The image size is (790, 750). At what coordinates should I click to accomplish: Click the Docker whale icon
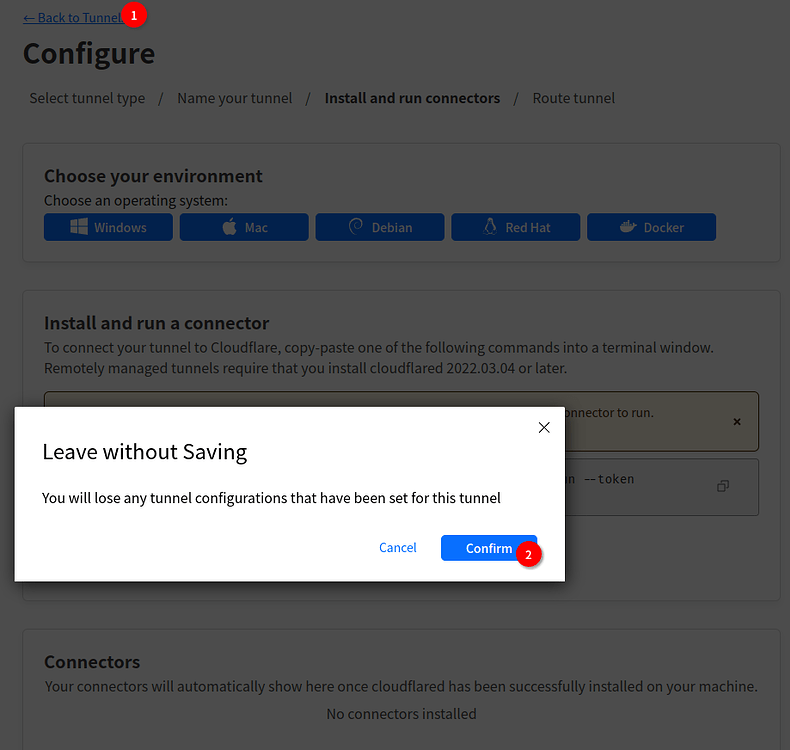pos(628,227)
